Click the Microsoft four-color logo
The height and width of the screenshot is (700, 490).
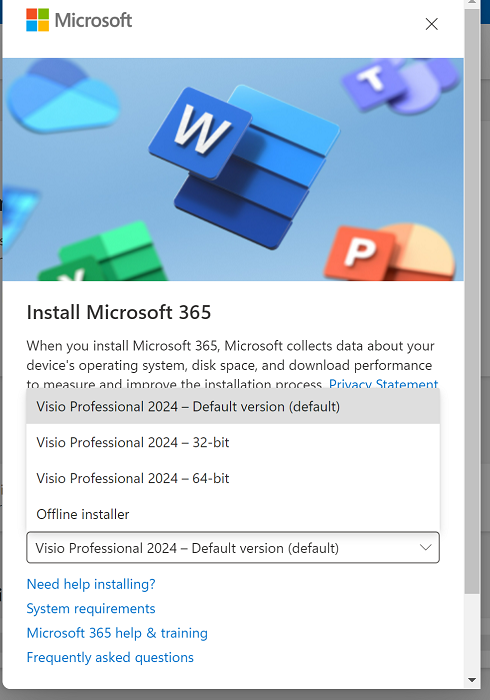pyautogui.click(x=37, y=20)
